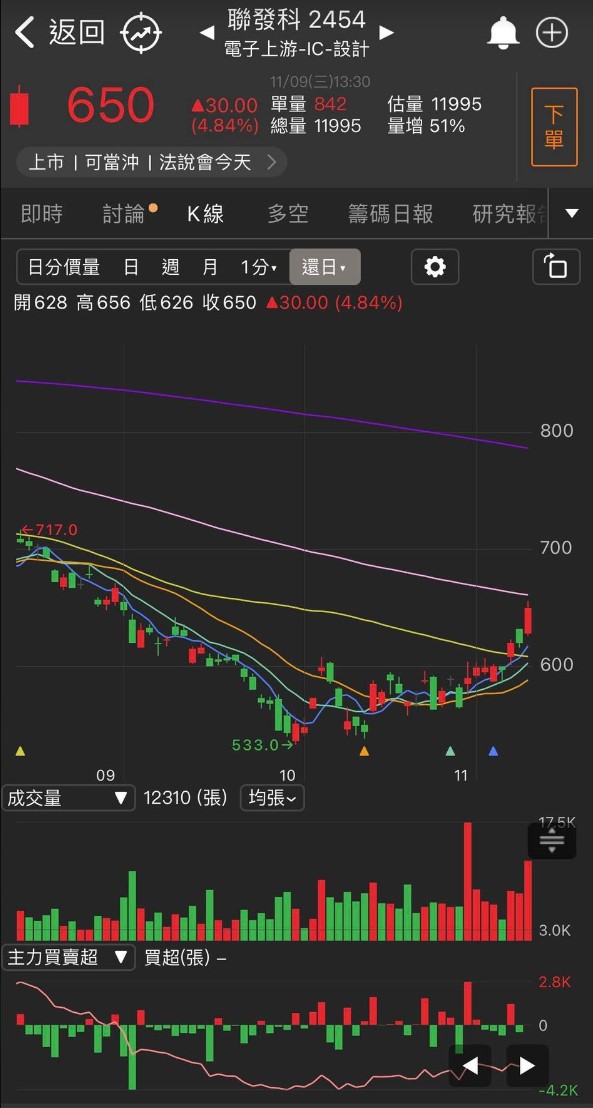Tap the yellow triangle marker on chart
Screen dimensions: 593x1108
20,751
